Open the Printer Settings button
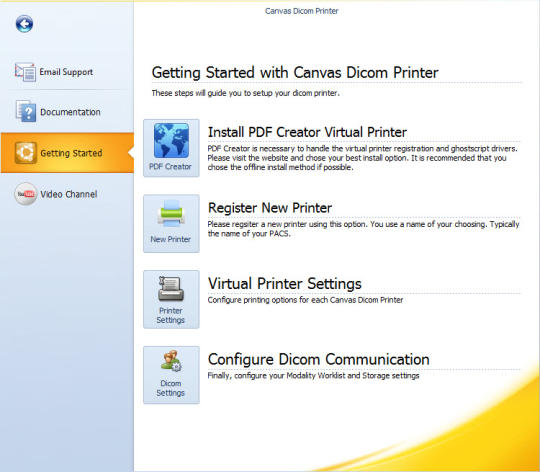Viewport: 540px width, 472px height. pos(171,299)
